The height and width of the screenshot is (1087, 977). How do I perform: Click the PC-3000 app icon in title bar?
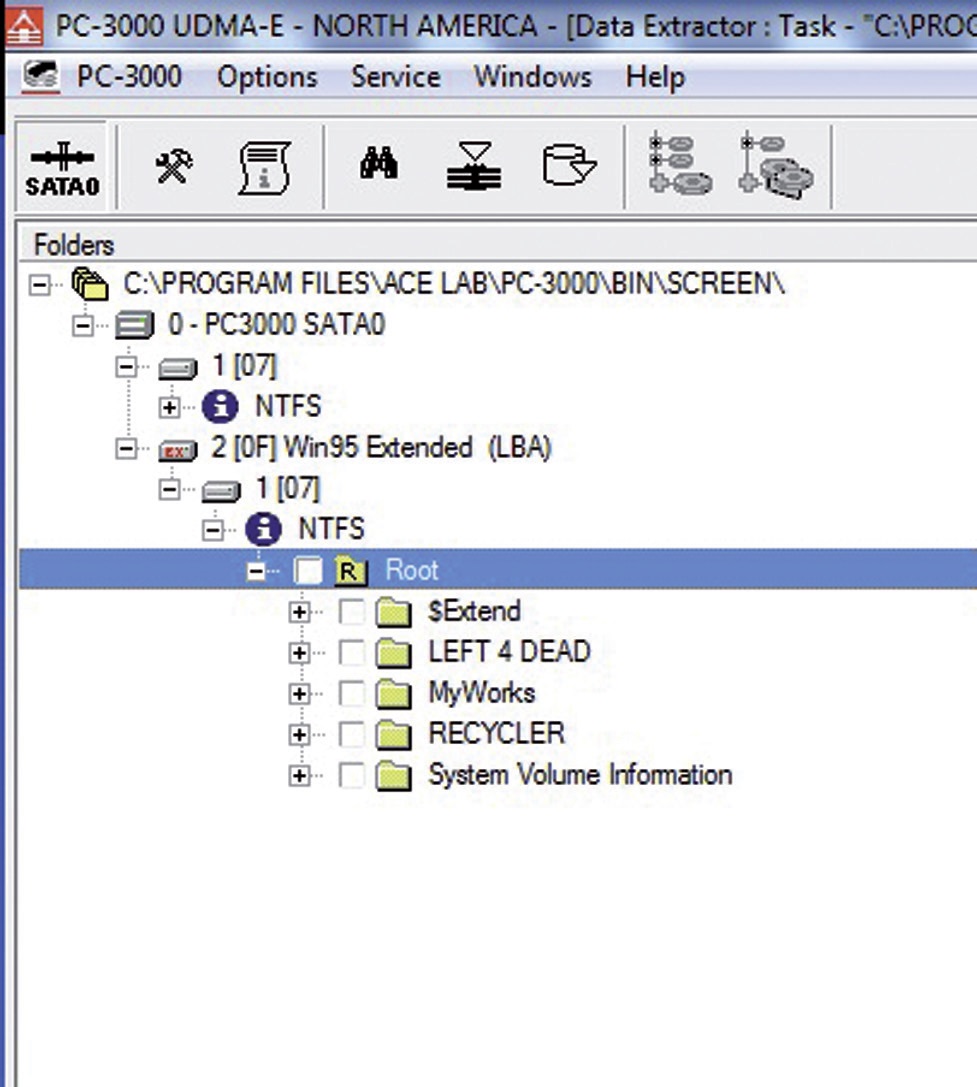pos(24,26)
